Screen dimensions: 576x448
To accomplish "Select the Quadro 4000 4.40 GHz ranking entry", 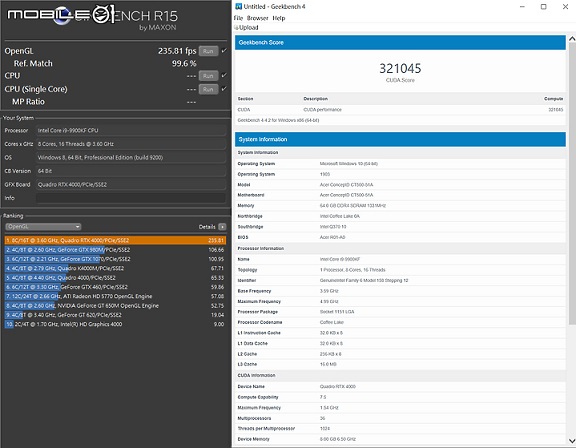I will point(115,278).
